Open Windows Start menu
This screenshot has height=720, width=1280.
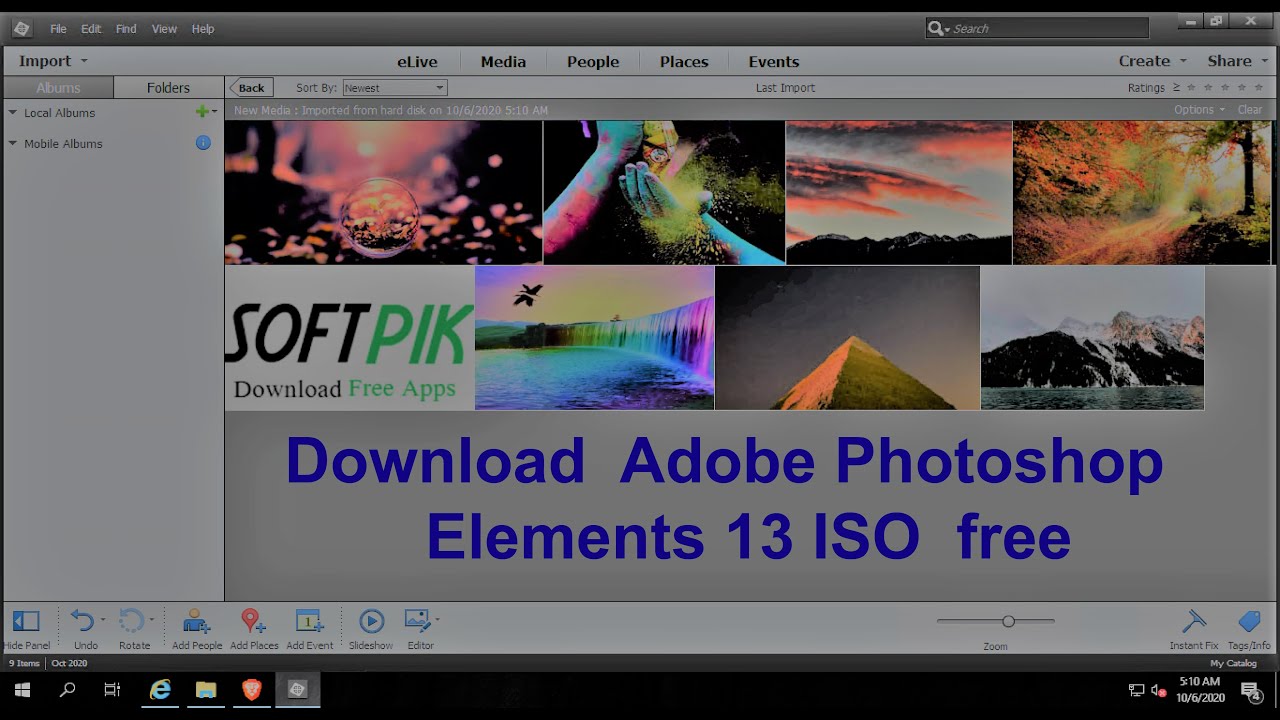[22, 690]
